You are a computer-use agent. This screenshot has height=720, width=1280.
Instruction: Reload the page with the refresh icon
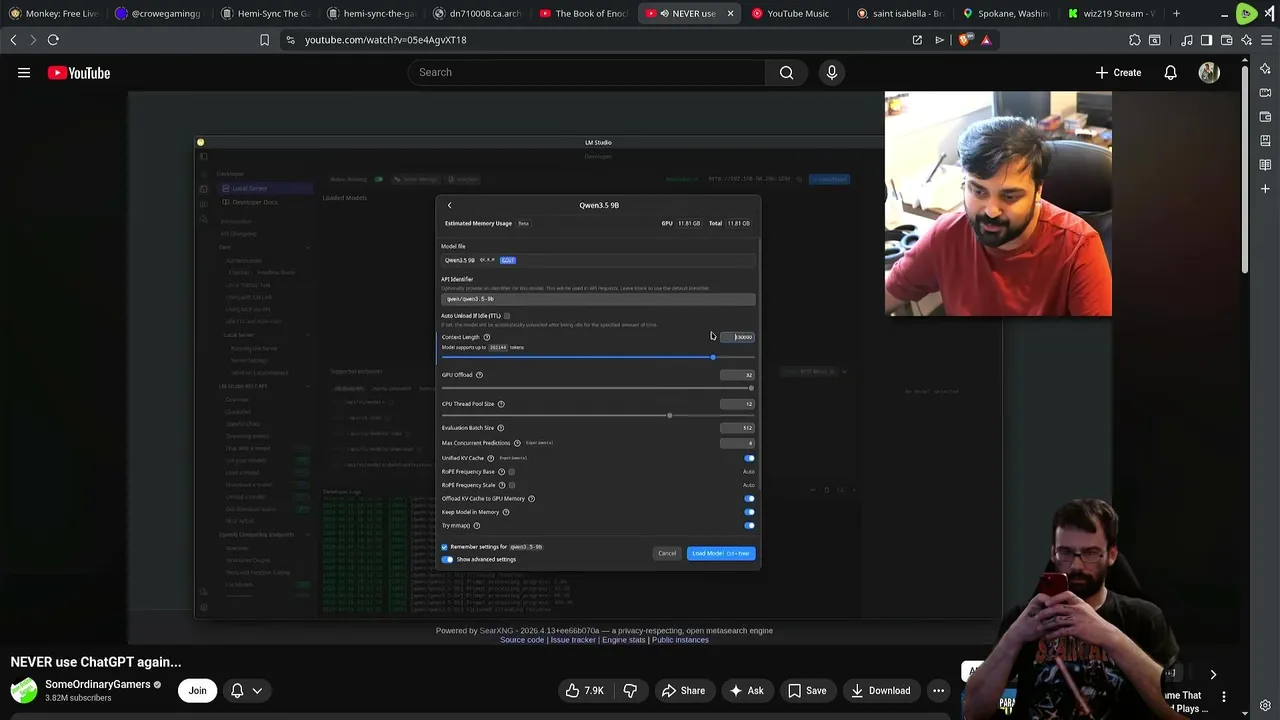pyautogui.click(x=53, y=40)
